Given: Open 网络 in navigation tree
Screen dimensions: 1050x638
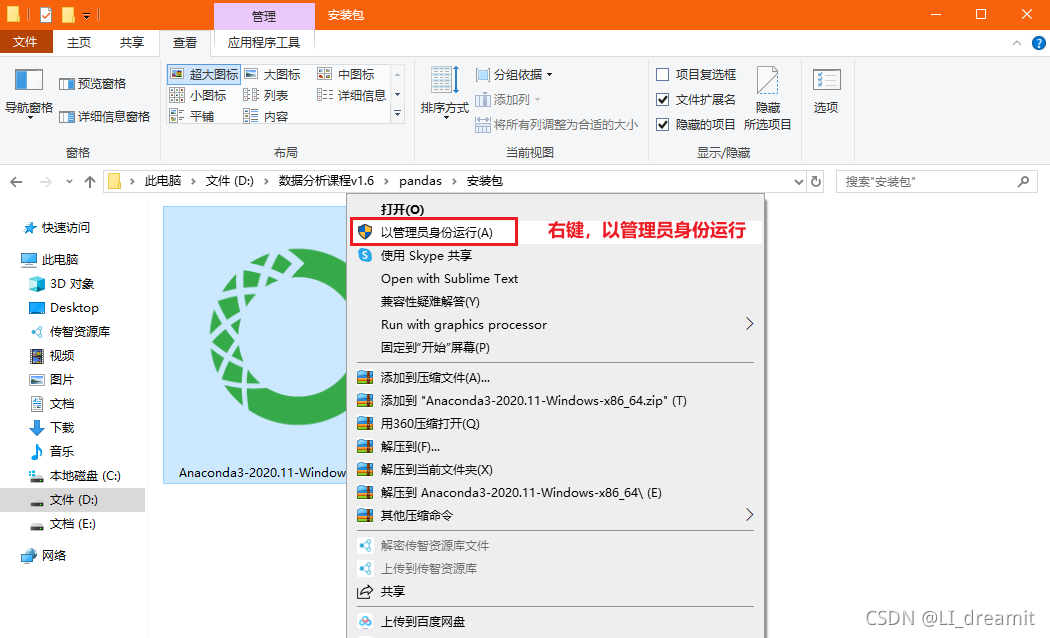Looking at the screenshot, I should click(44, 556).
